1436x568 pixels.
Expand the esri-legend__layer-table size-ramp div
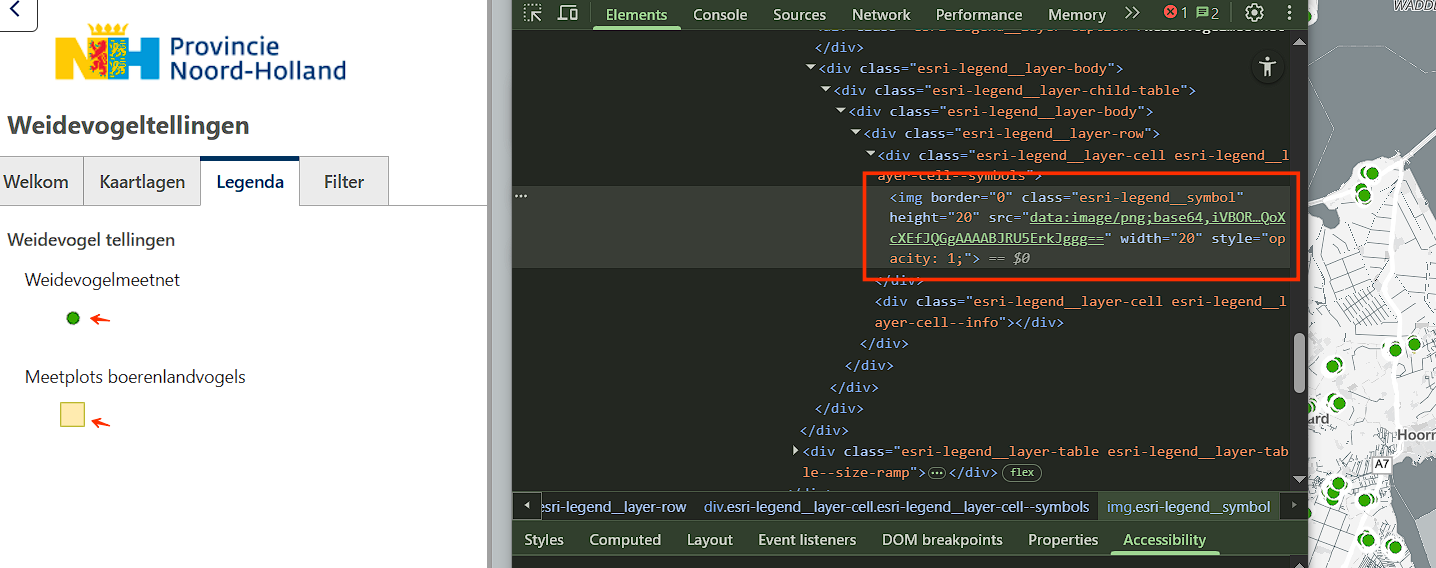(796, 451)
